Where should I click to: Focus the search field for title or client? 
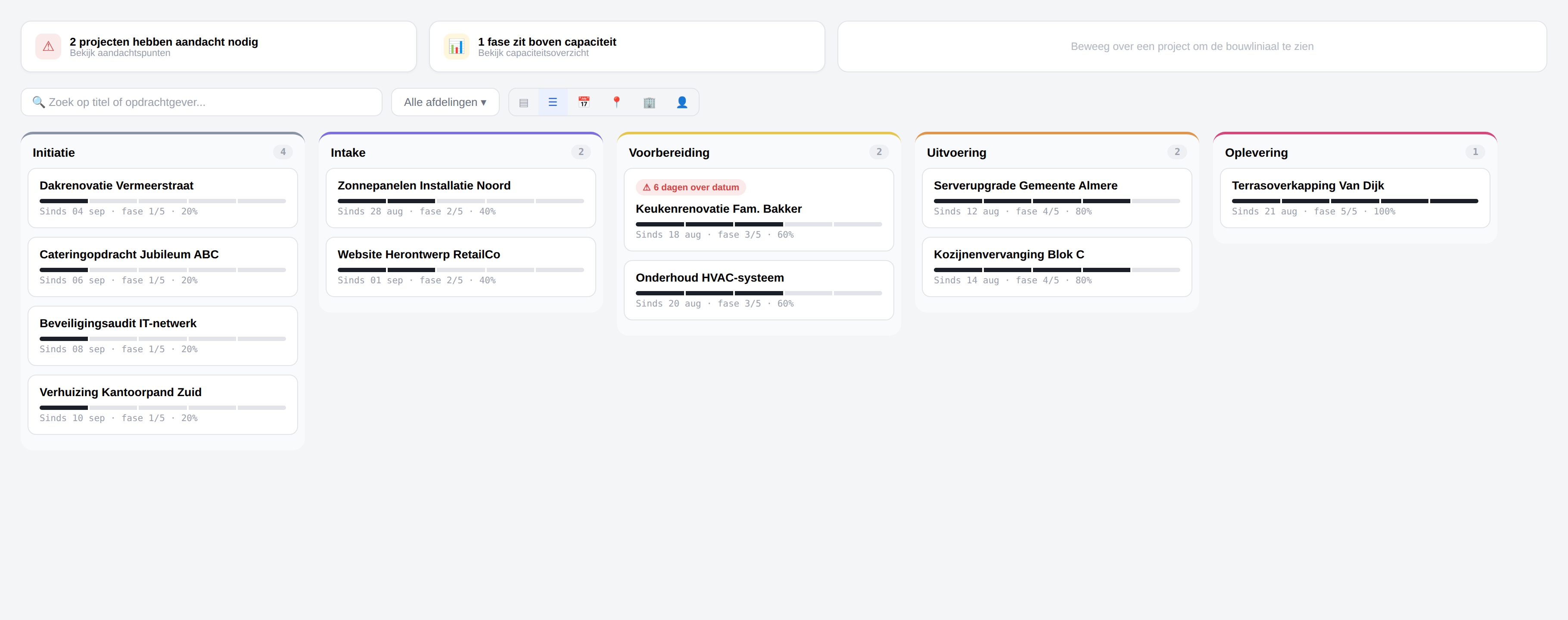pyautogui.click(x=202, y=102)
